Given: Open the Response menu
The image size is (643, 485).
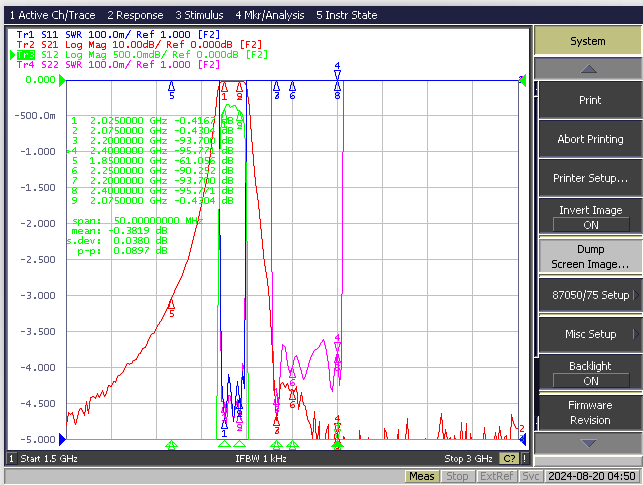Looking at the screenshot, I should (x=135, y=15).
